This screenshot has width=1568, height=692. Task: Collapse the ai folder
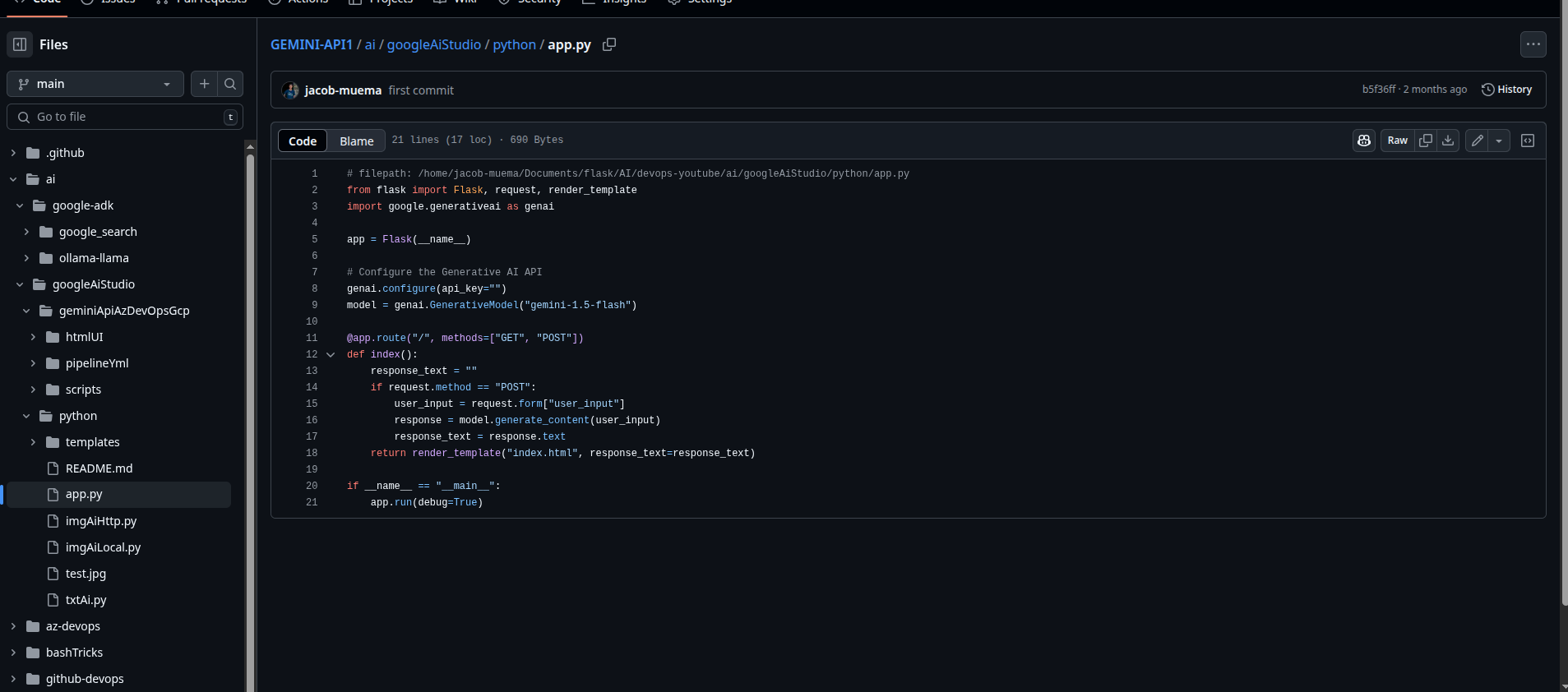(13, 179)
